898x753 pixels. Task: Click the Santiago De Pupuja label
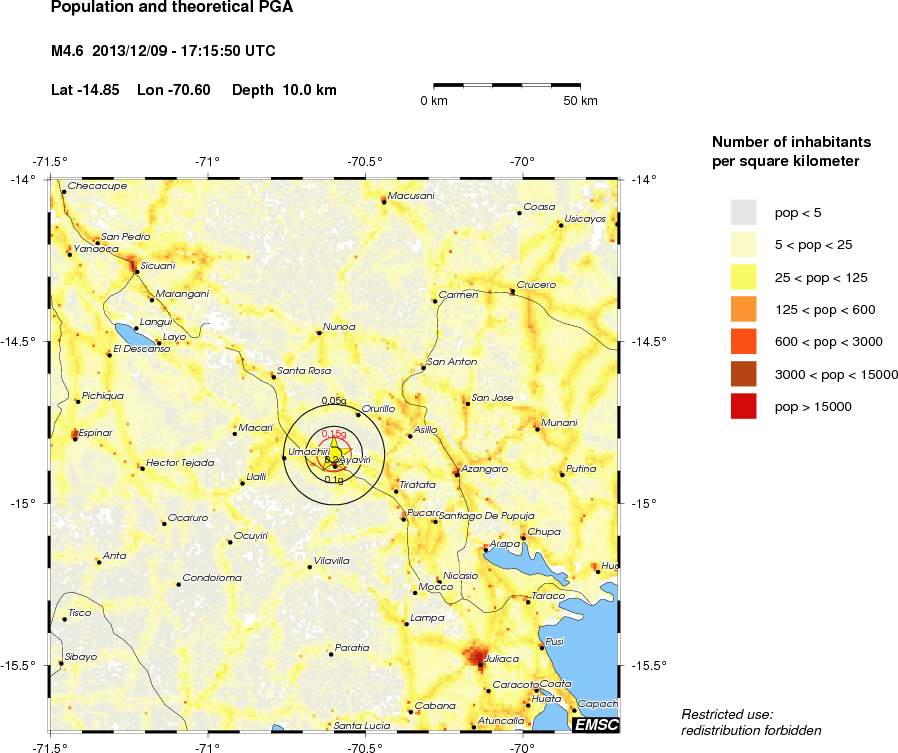coord(487,515)
